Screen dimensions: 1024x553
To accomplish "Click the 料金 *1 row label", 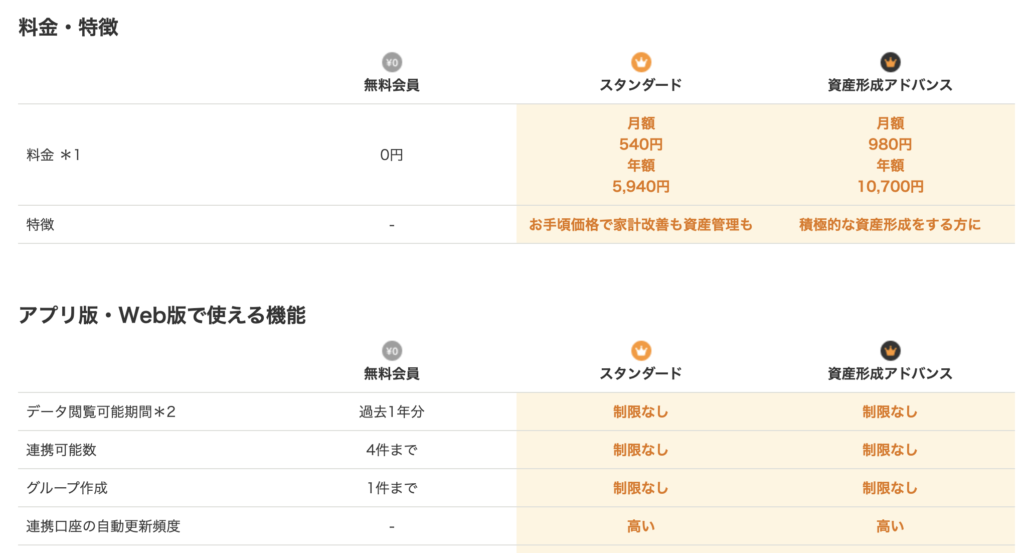I will click(53, 155).
